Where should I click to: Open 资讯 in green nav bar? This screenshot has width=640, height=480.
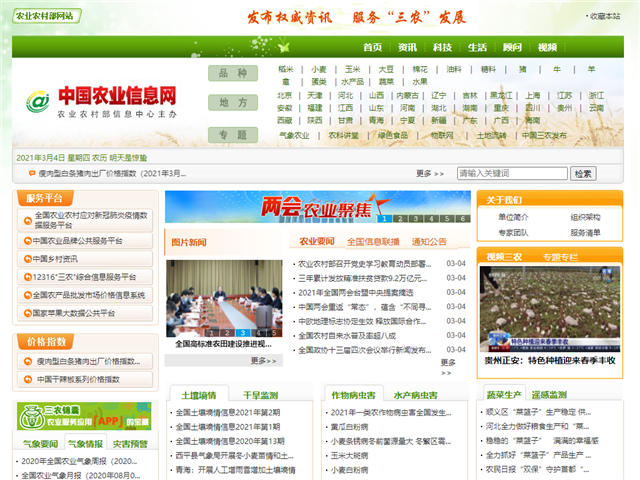[x=407, y=47]
